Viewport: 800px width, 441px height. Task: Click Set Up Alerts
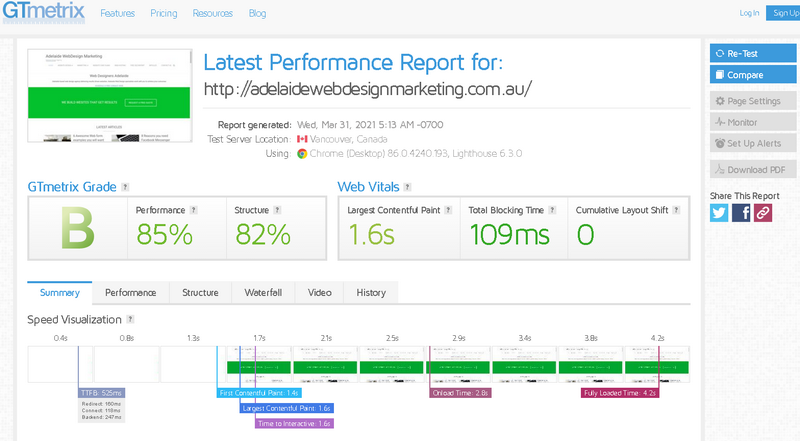753,143
